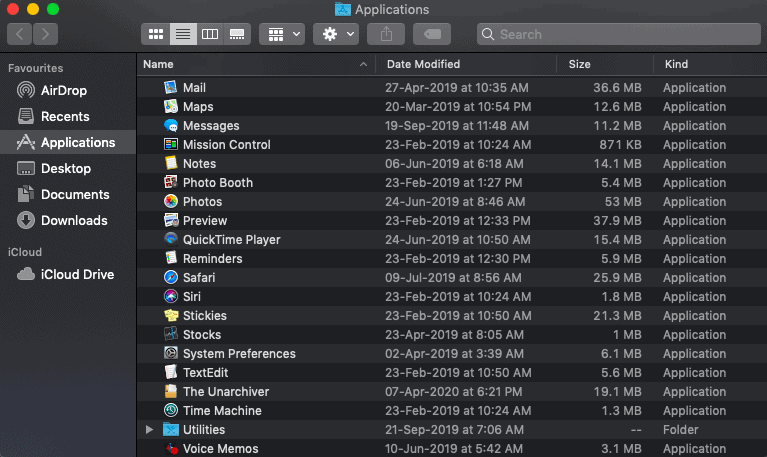Select the Safari app icon
767x457 pixels.
[x=171, y=277]
